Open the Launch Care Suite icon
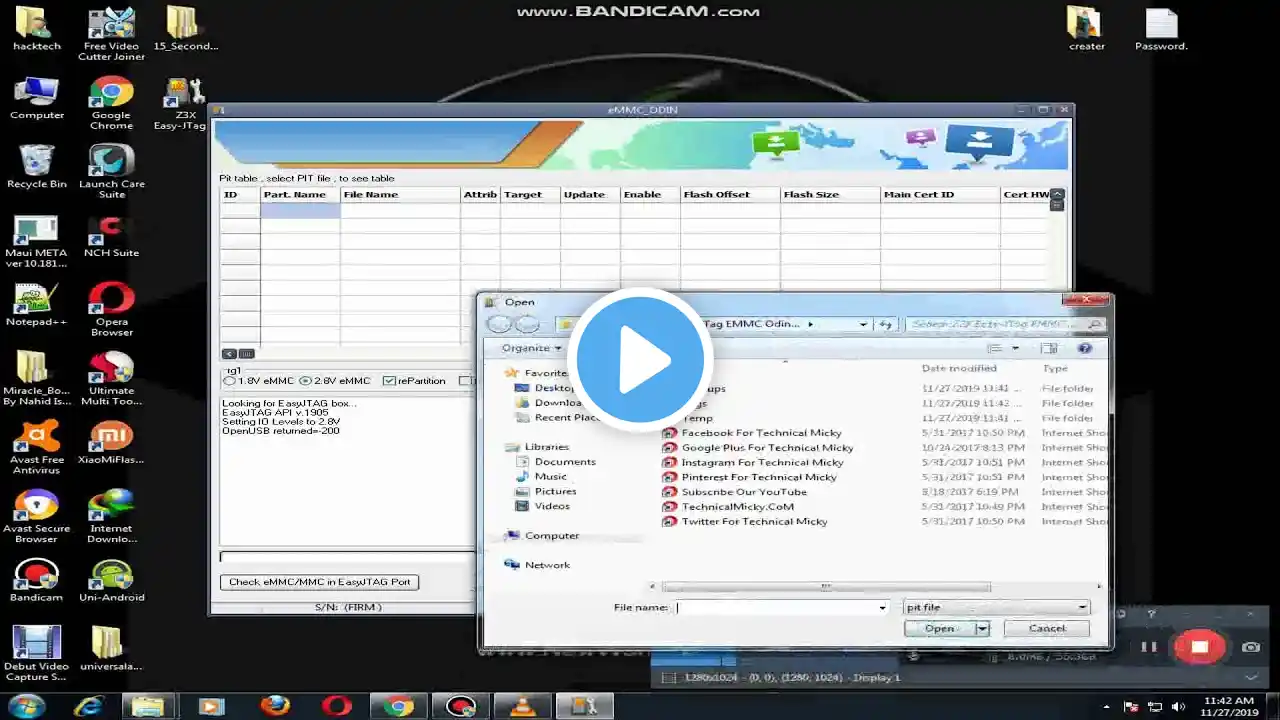1280x720 pixels. [x=111, y=172]
